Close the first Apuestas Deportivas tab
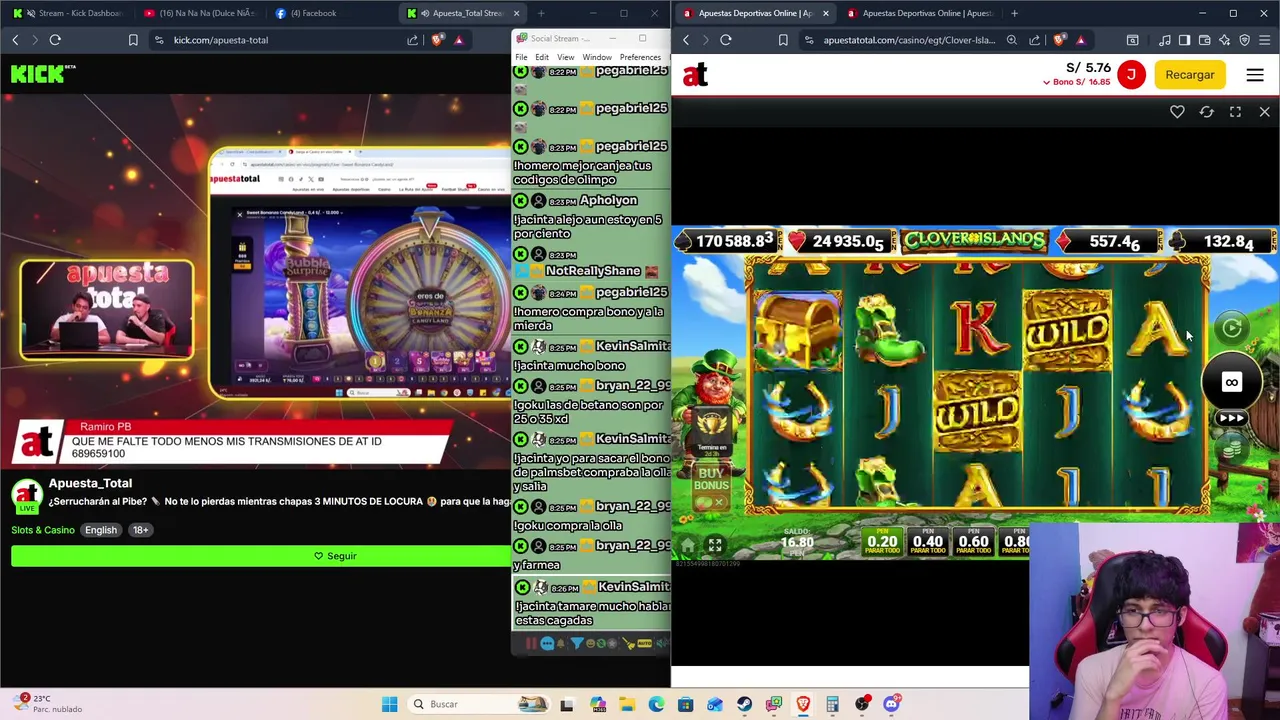Image resolution: width=1280 pixels, height=720 pixels. (x=825, y=13)
